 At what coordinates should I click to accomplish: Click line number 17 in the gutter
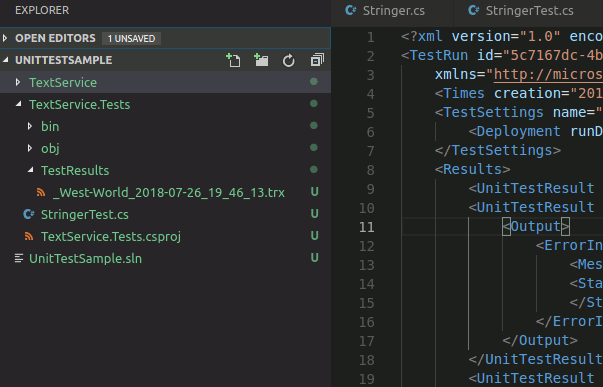point(366,341)
